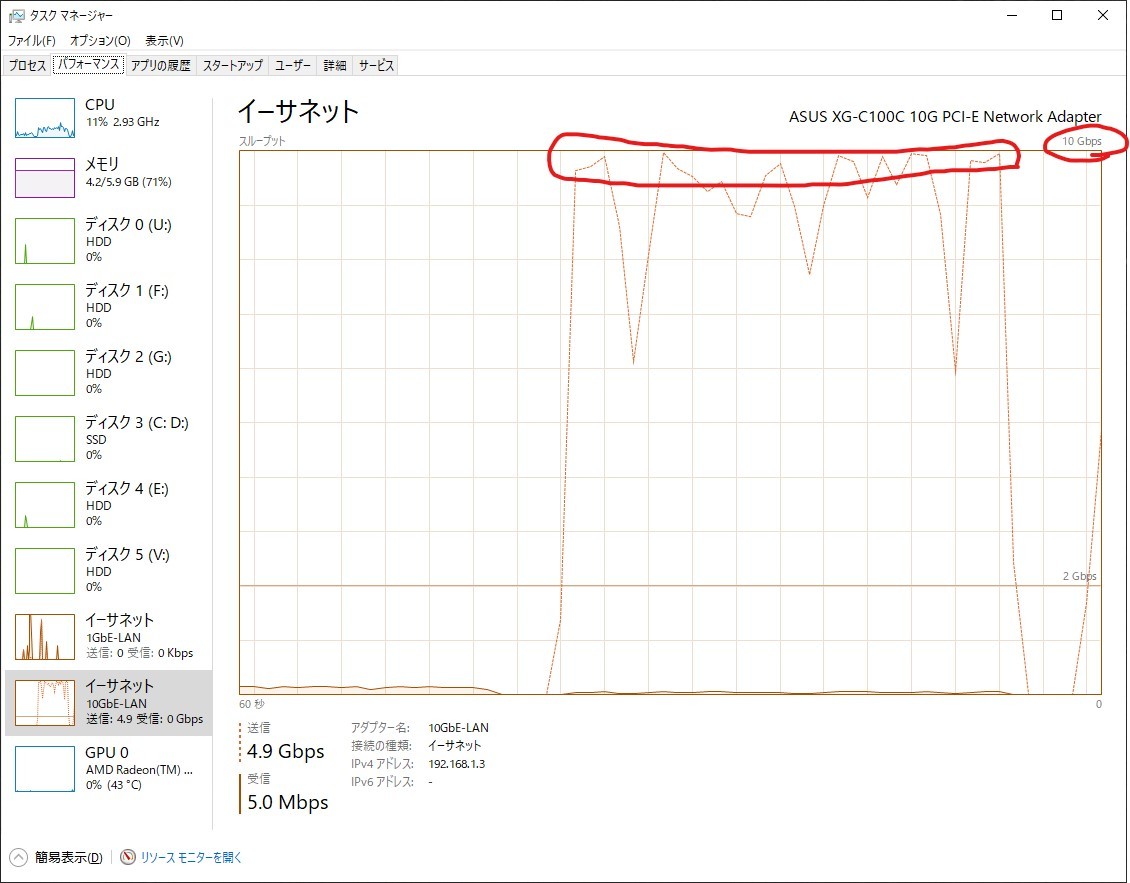Select ディスク 5 (V:) graph thumbnail
Image resolution: width=1130 pixels, height=883 pixels.
(45, 571)
